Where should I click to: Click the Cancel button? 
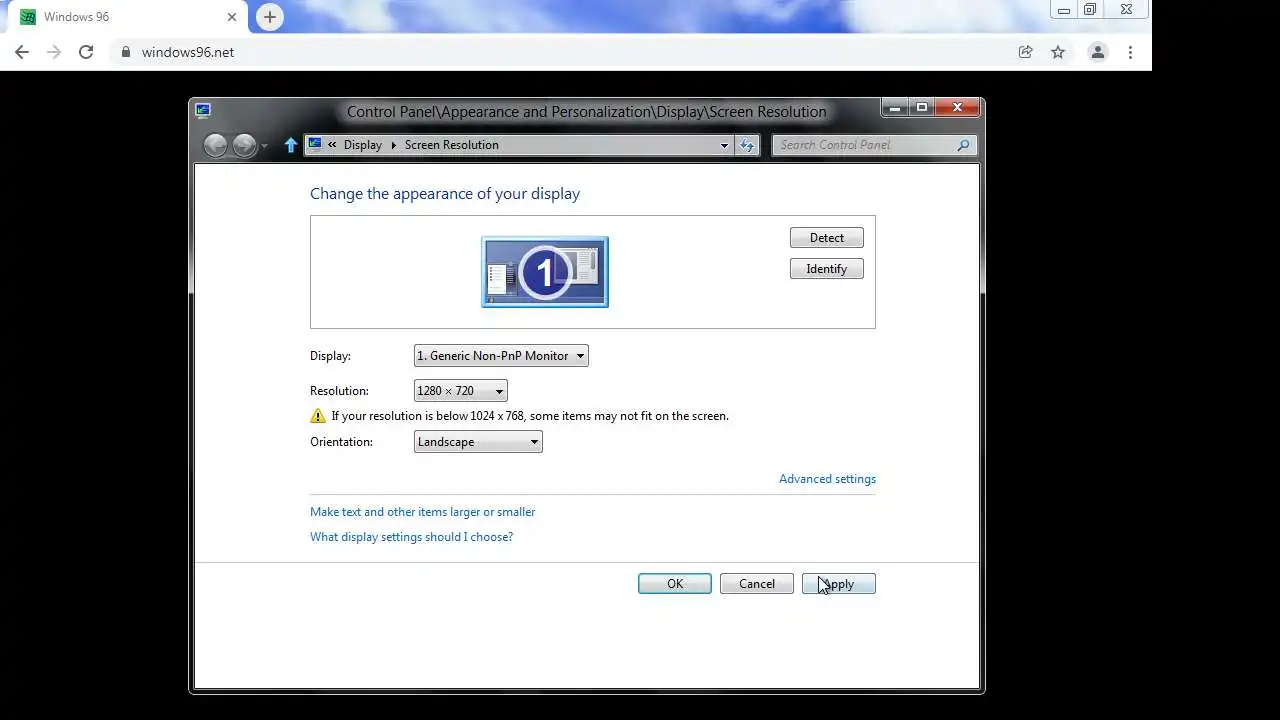point(757,584)
